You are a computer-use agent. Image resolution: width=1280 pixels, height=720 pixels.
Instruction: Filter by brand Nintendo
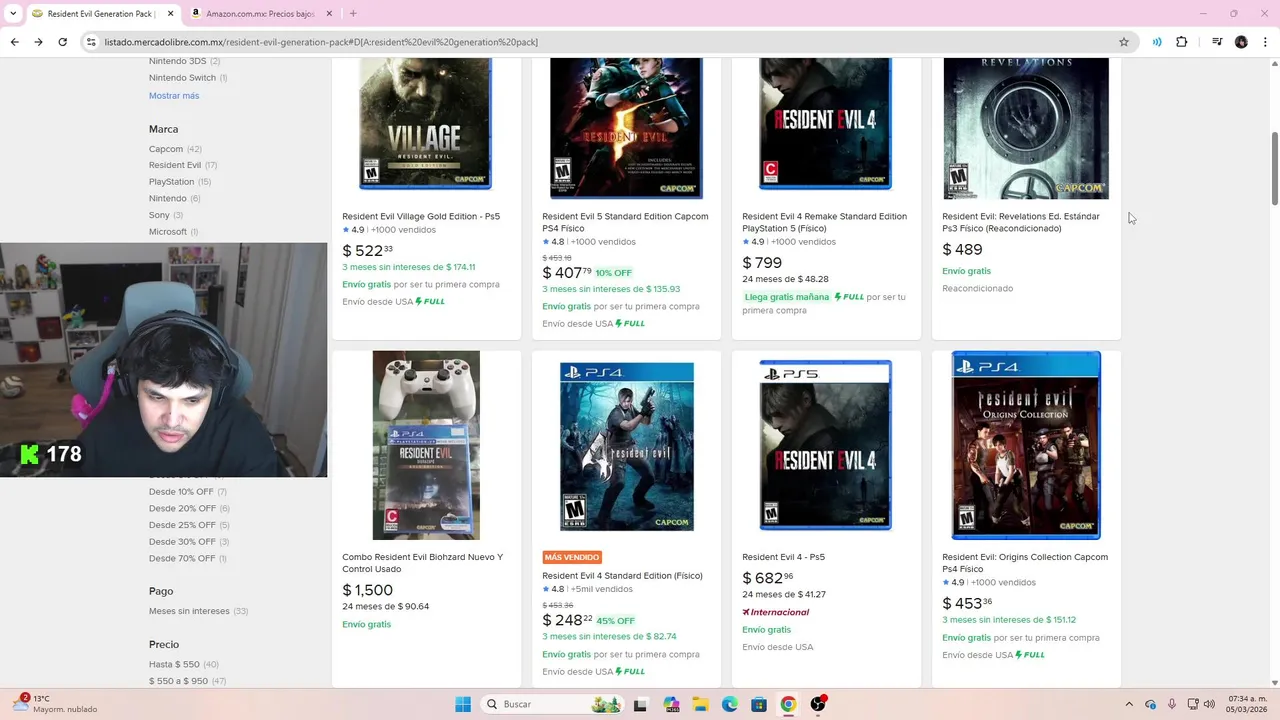pyautogui.click(x=167, y=198)
